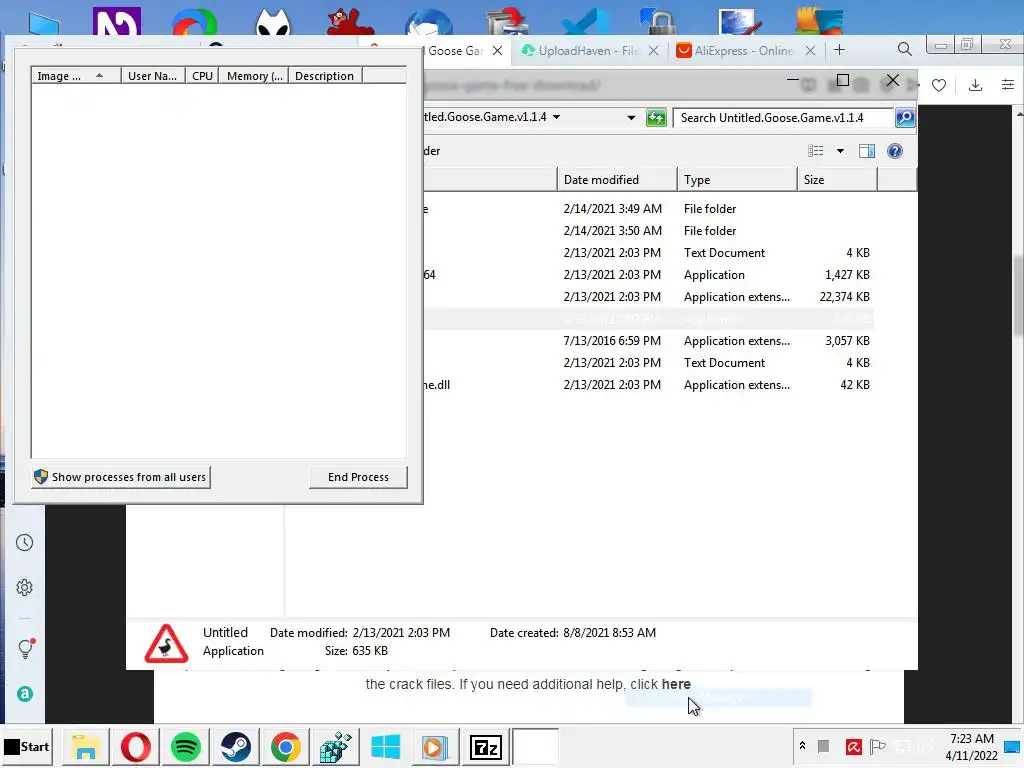Open Opera easy setup sliders icon

point(1008,85)
